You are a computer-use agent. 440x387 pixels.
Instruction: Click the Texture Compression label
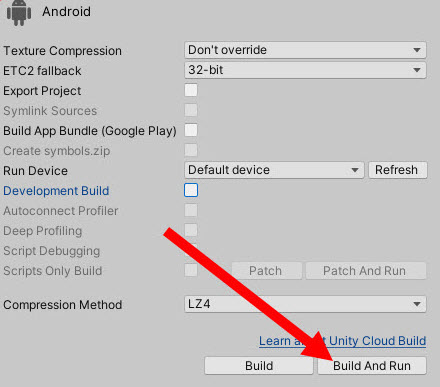(x=62, y=51)
